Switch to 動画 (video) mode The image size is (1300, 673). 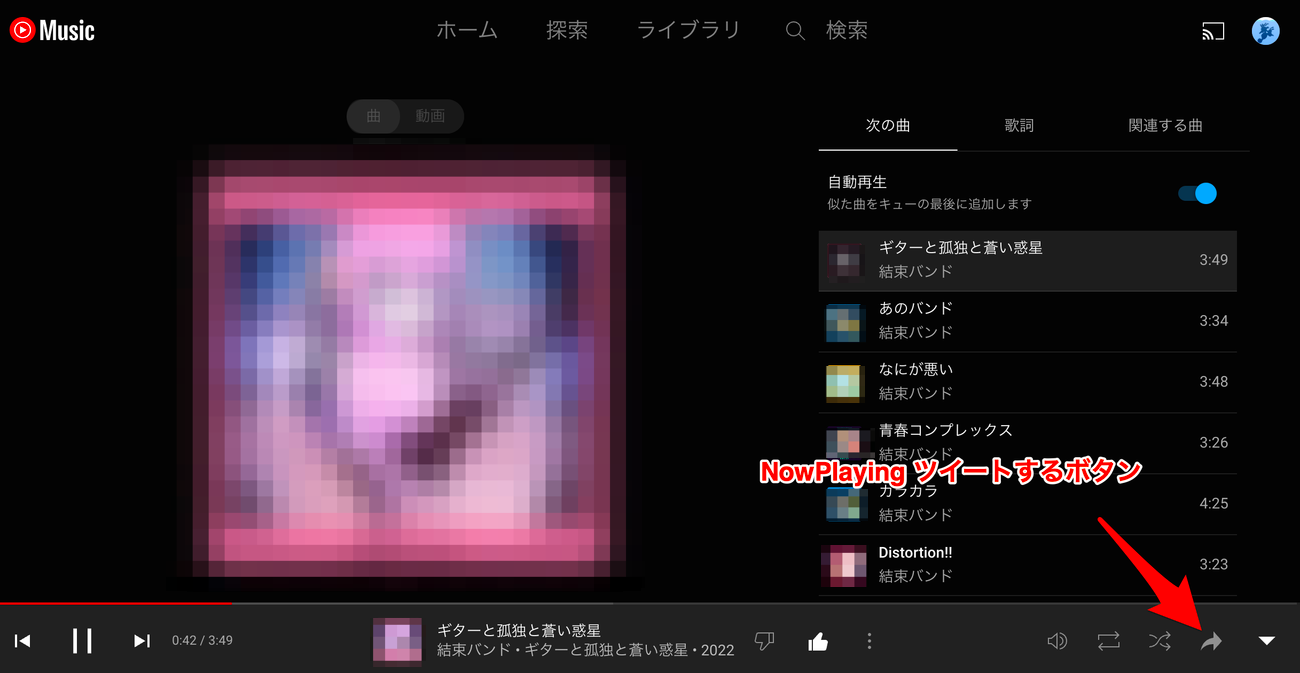point(430,117)
